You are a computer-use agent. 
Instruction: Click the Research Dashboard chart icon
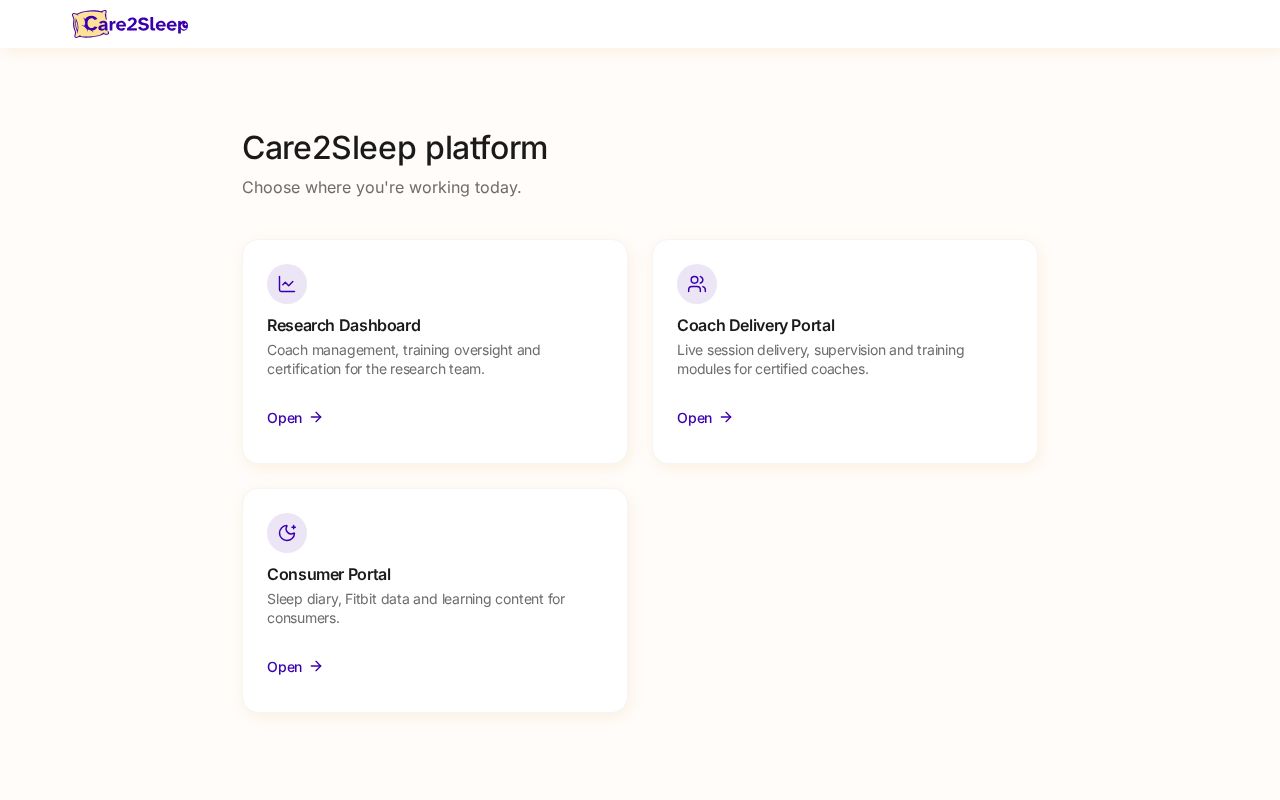(x=287, y=284)
